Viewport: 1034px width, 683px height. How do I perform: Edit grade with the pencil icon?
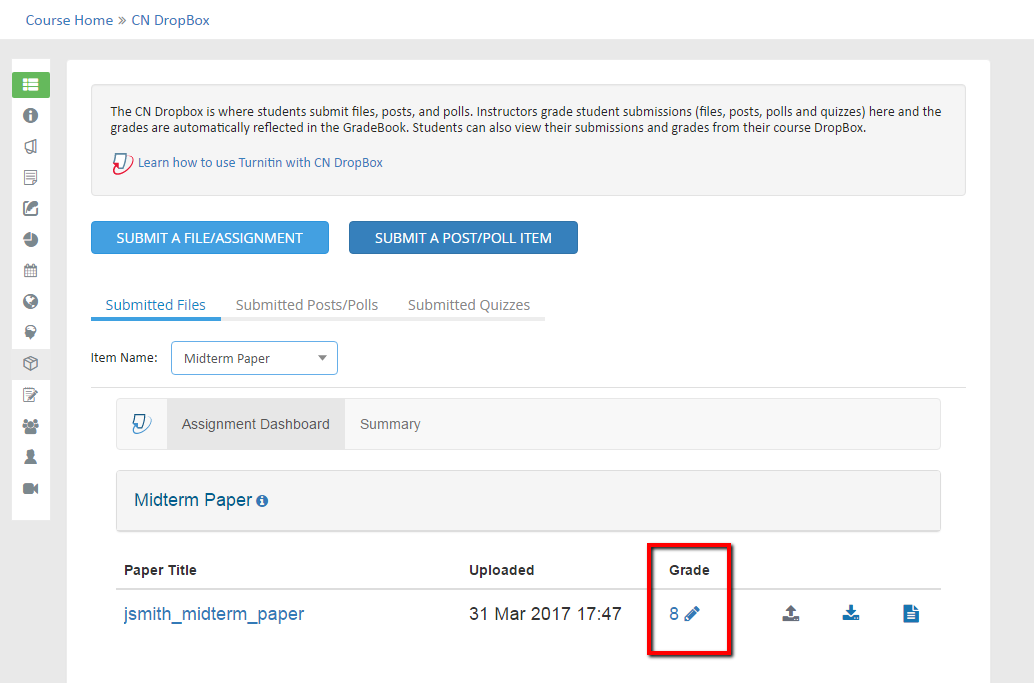coord(692,614)
